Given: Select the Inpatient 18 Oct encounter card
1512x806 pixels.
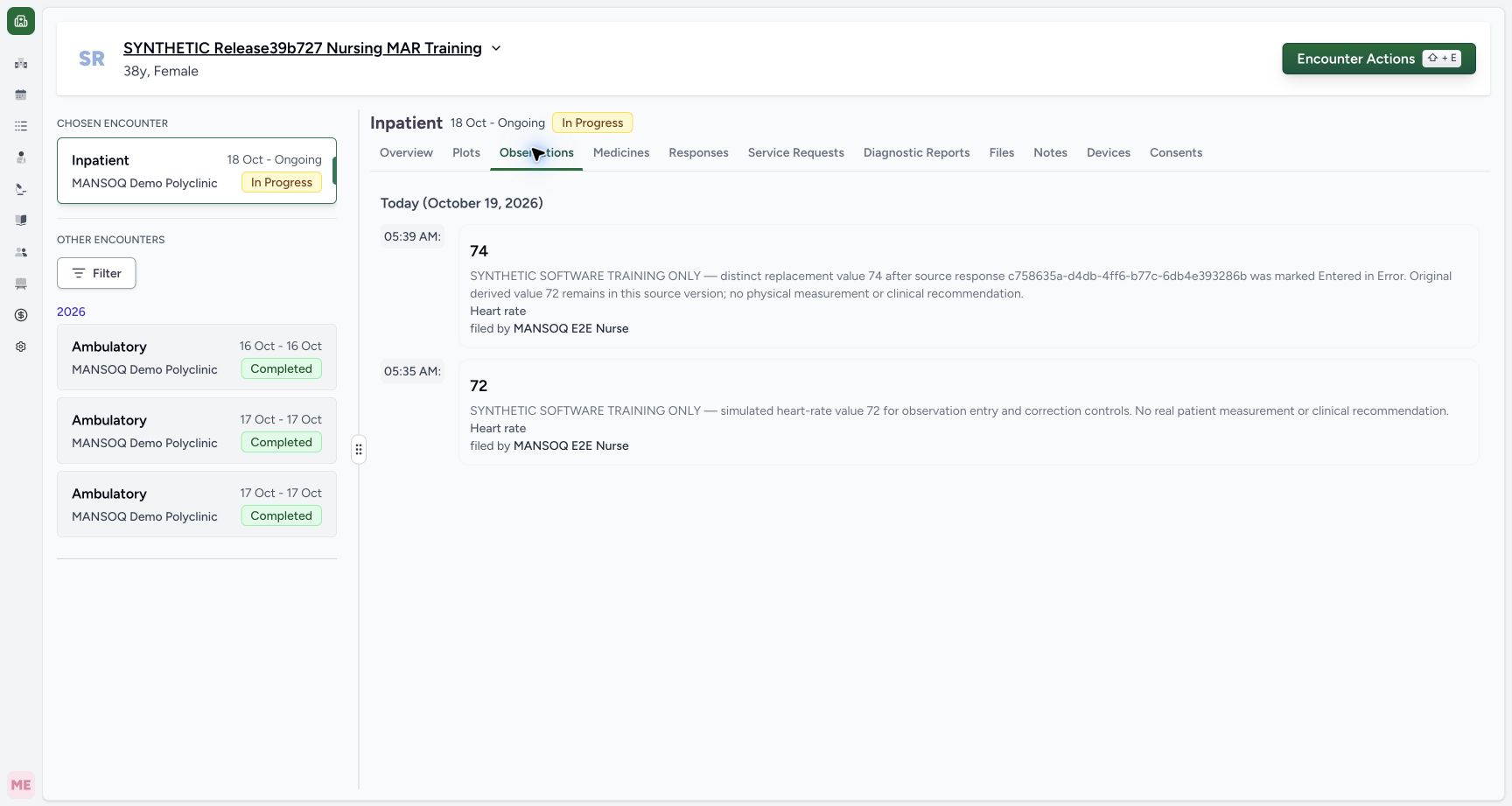Looking at the screenshot, I should (197, 171).
